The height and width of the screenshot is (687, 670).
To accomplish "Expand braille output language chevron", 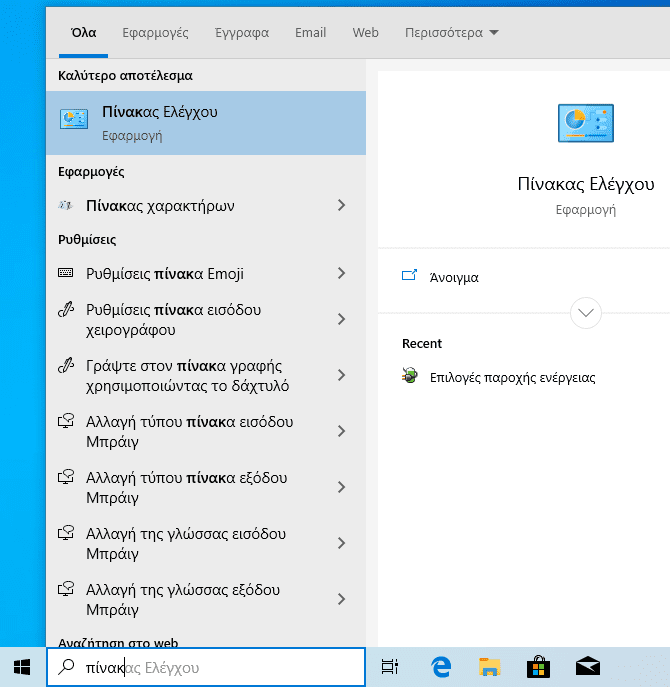I will pos(341,599).
